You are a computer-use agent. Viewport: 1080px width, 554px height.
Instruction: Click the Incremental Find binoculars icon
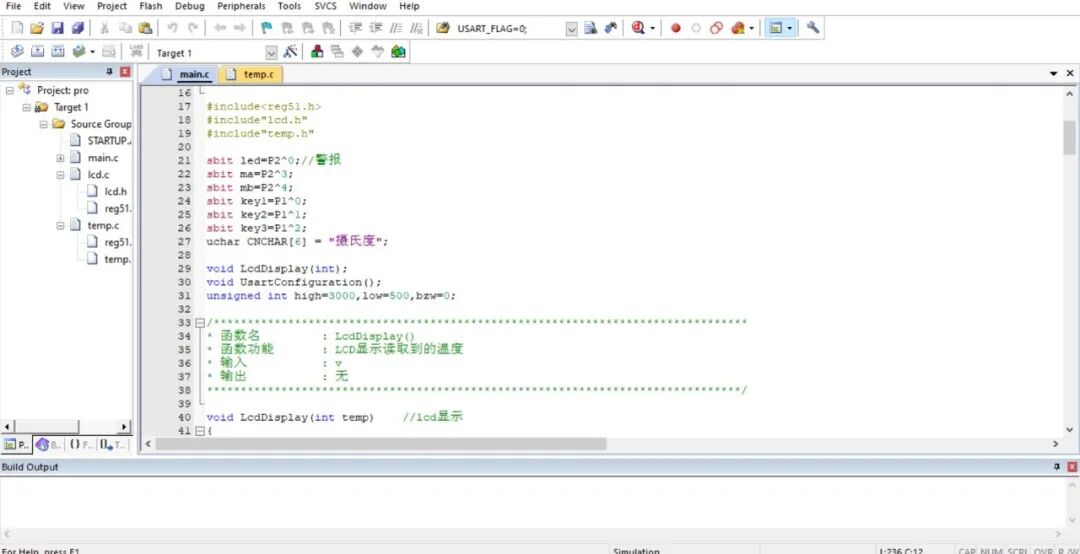click(x=610, y=28)
